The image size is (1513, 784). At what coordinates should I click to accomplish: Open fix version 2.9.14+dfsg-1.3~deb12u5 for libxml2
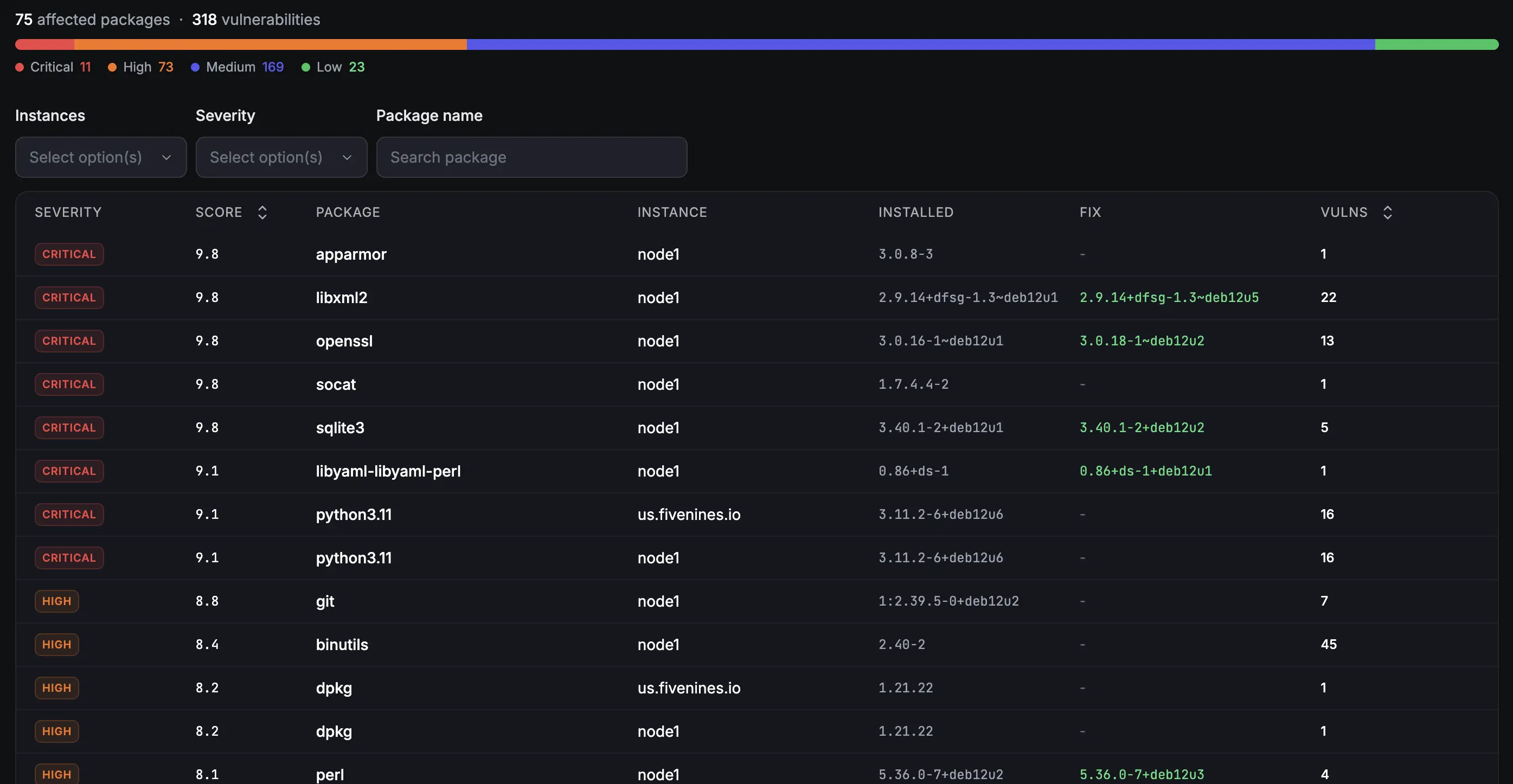(x=1169, y=297)
